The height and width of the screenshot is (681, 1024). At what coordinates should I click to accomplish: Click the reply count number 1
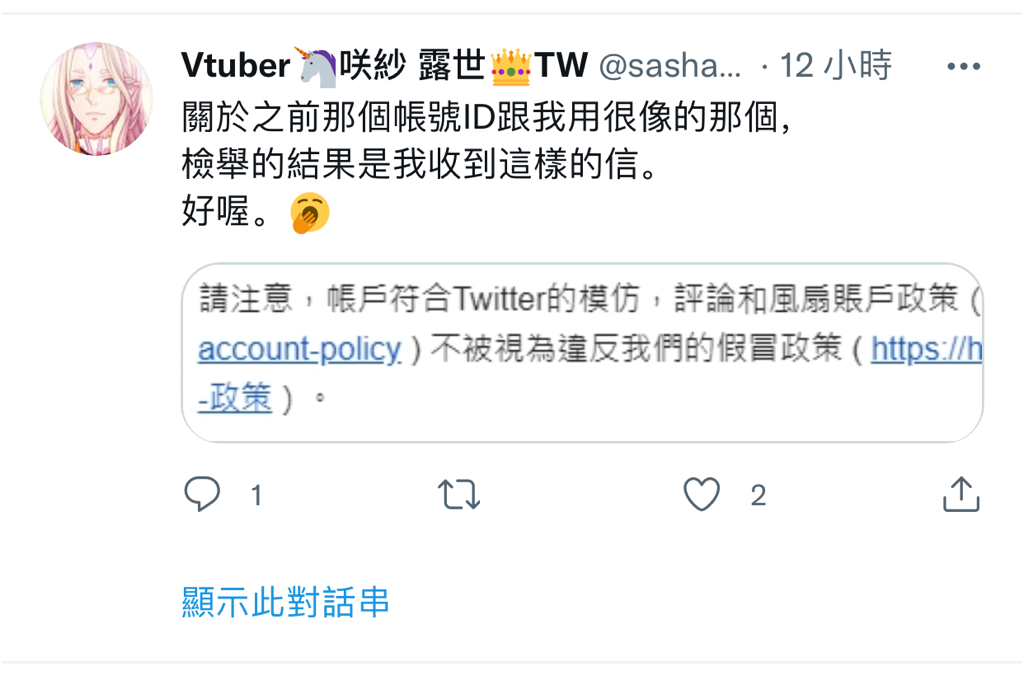point(257,496)
